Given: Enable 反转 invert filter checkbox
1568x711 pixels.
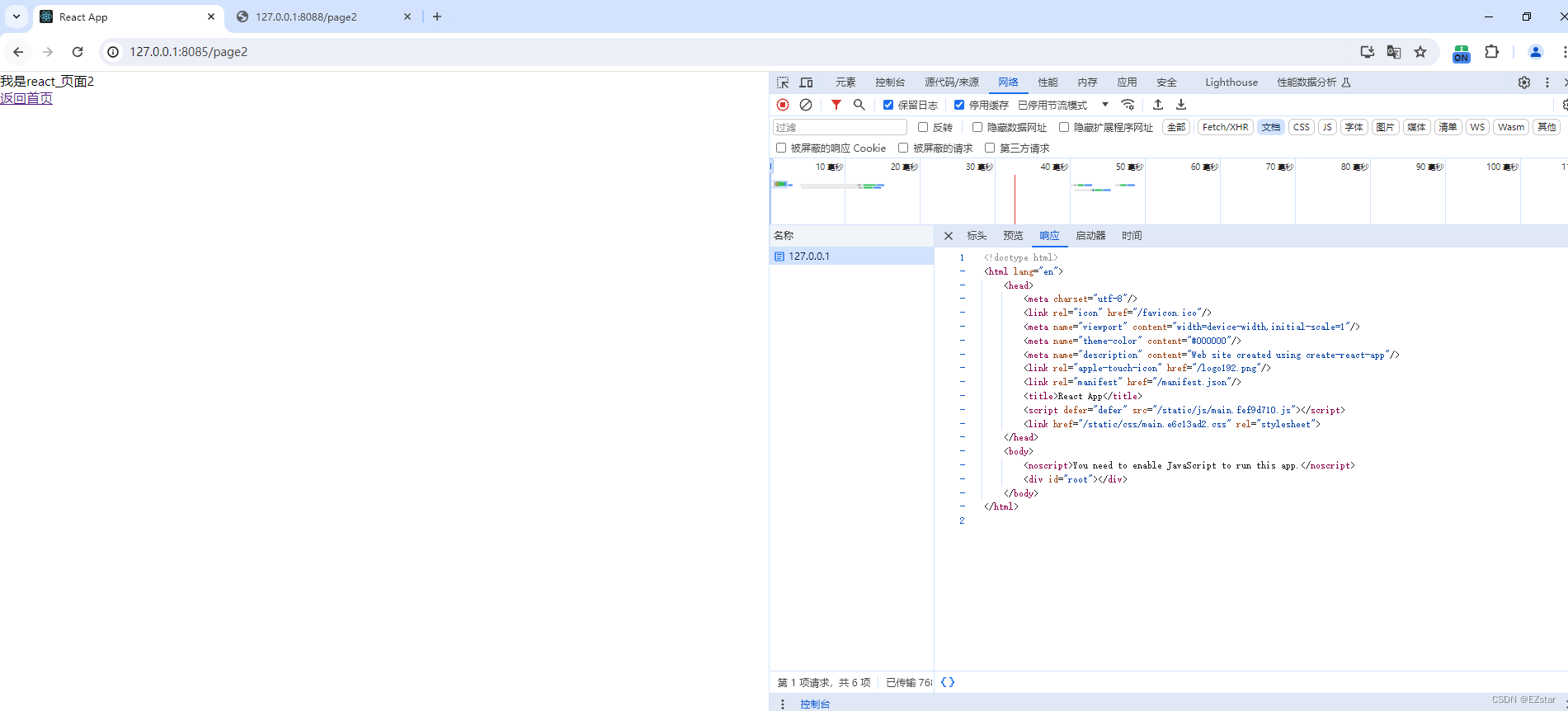Looking at the screenshot, I should tap(923, 127).
